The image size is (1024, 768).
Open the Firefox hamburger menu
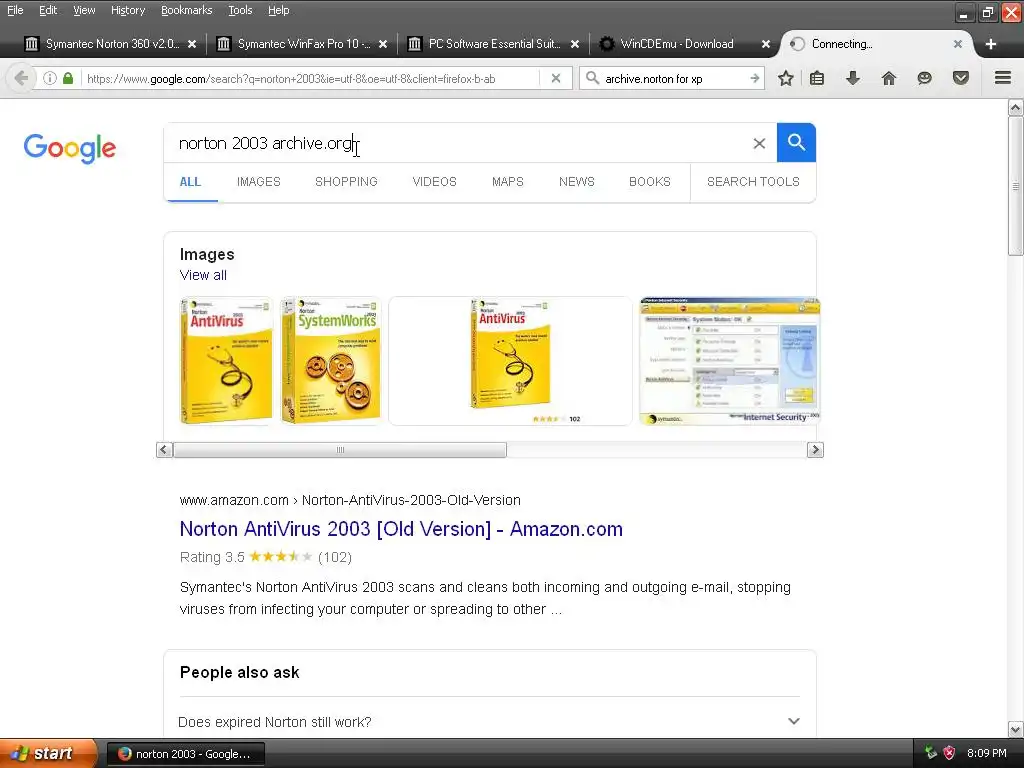[x=1003, y=78]
